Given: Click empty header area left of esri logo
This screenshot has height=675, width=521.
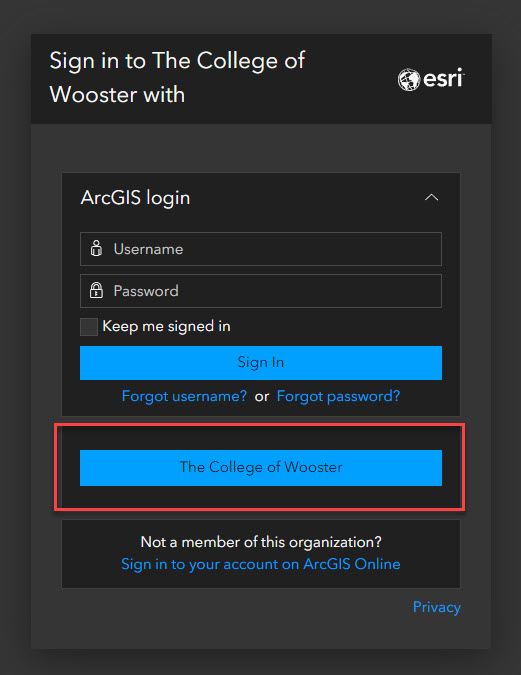Looking at the screenshot, I should 351,80.
